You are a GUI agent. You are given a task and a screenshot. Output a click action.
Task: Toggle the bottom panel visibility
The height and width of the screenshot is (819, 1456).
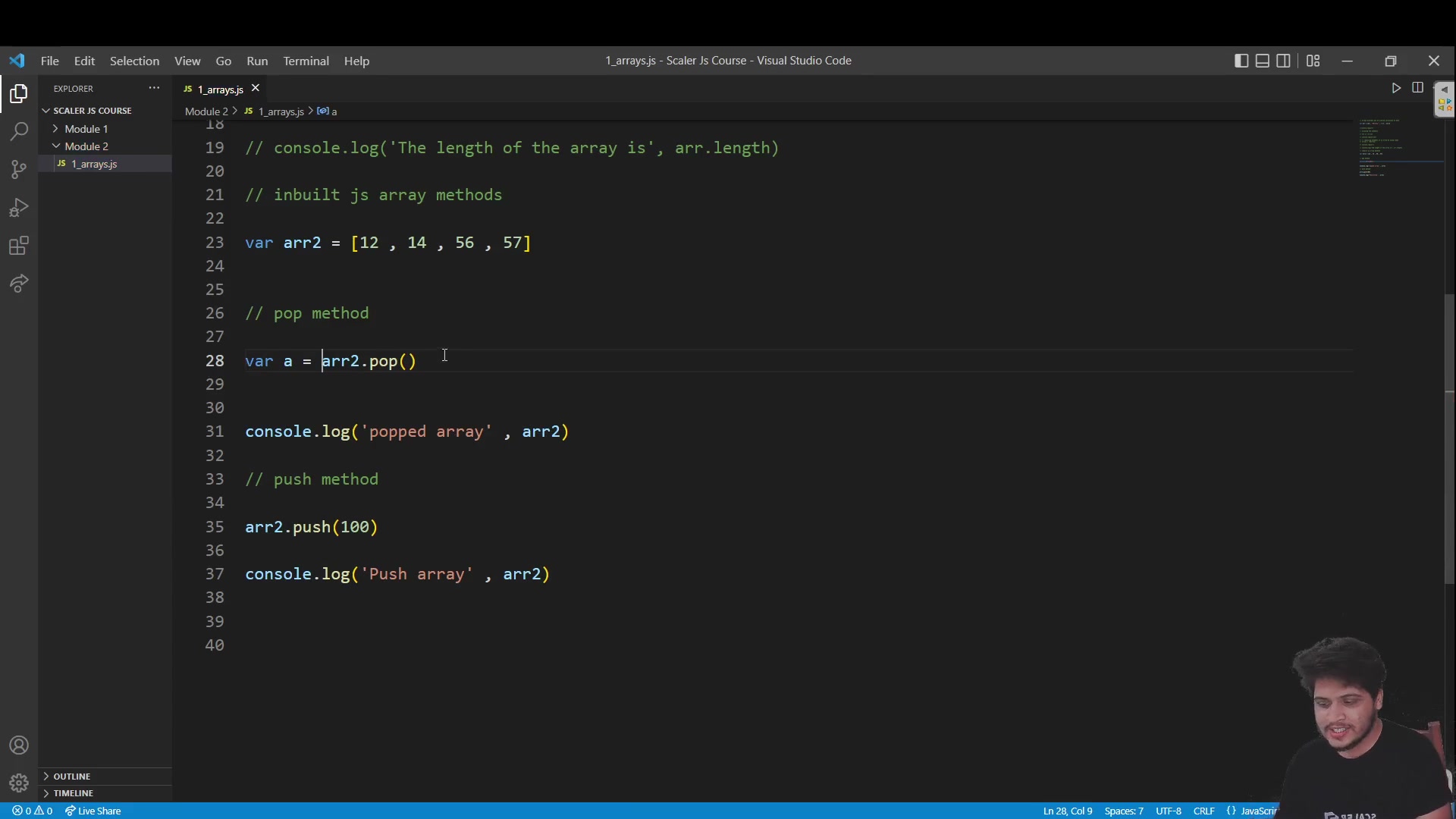pos(1263,61)
